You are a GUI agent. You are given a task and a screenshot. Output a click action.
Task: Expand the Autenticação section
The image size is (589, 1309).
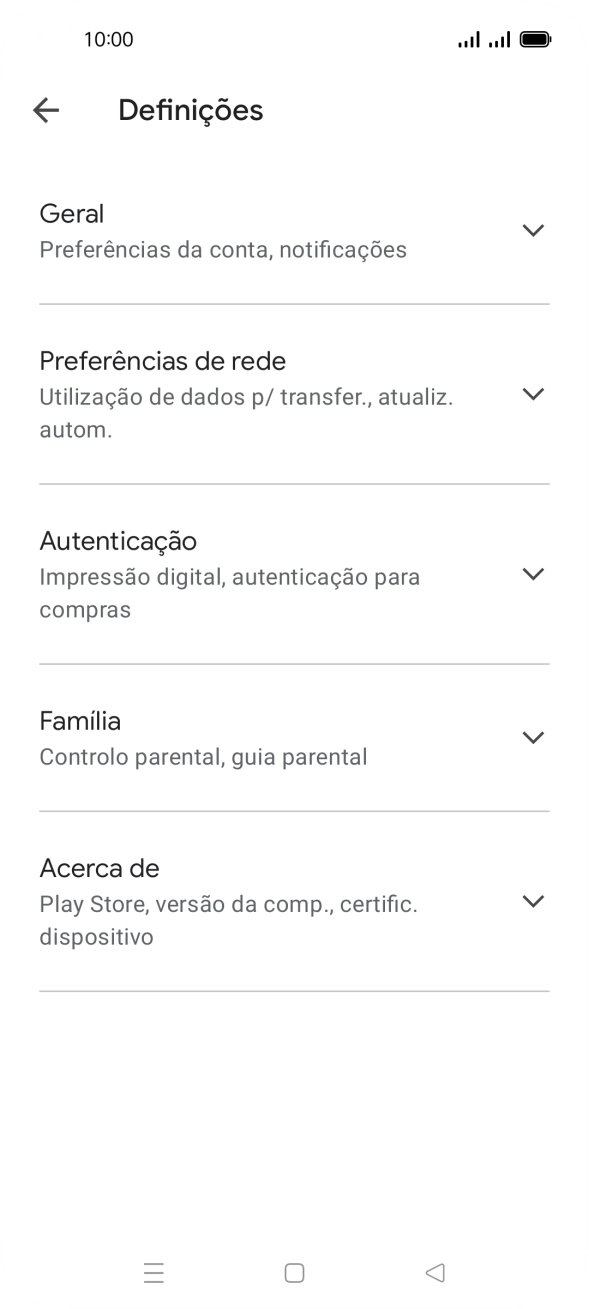click(x=533, y=574)
